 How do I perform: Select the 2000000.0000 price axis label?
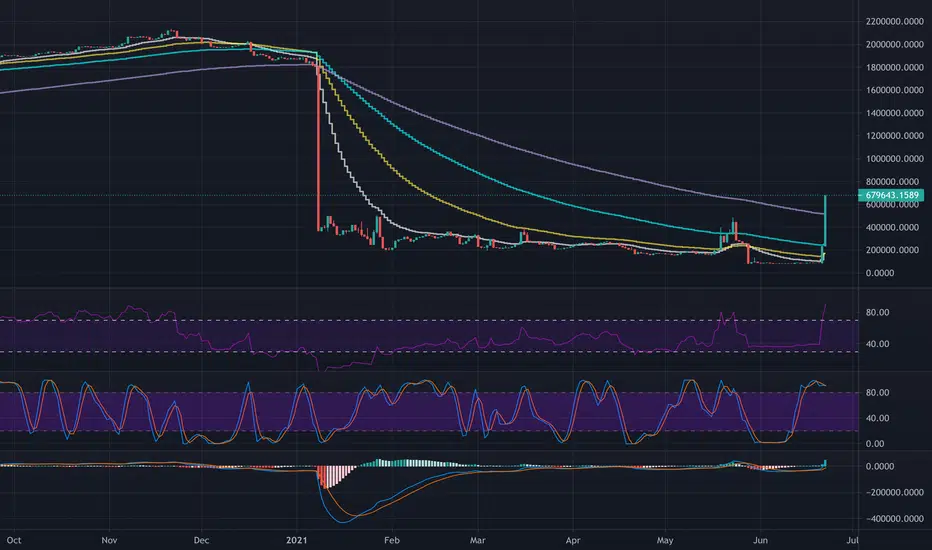pos(895,45)
